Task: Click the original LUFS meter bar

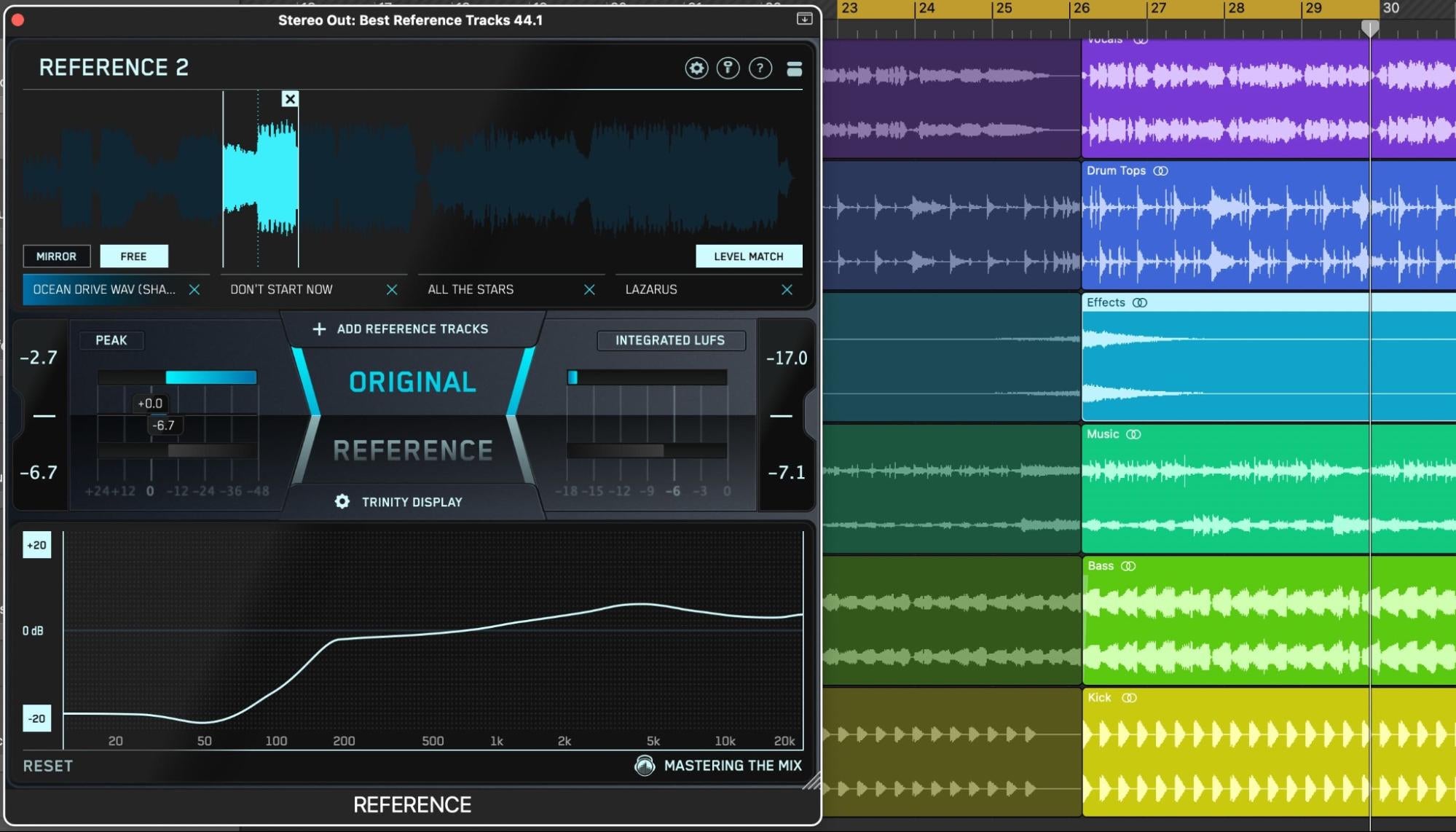Action: point(647,377)
